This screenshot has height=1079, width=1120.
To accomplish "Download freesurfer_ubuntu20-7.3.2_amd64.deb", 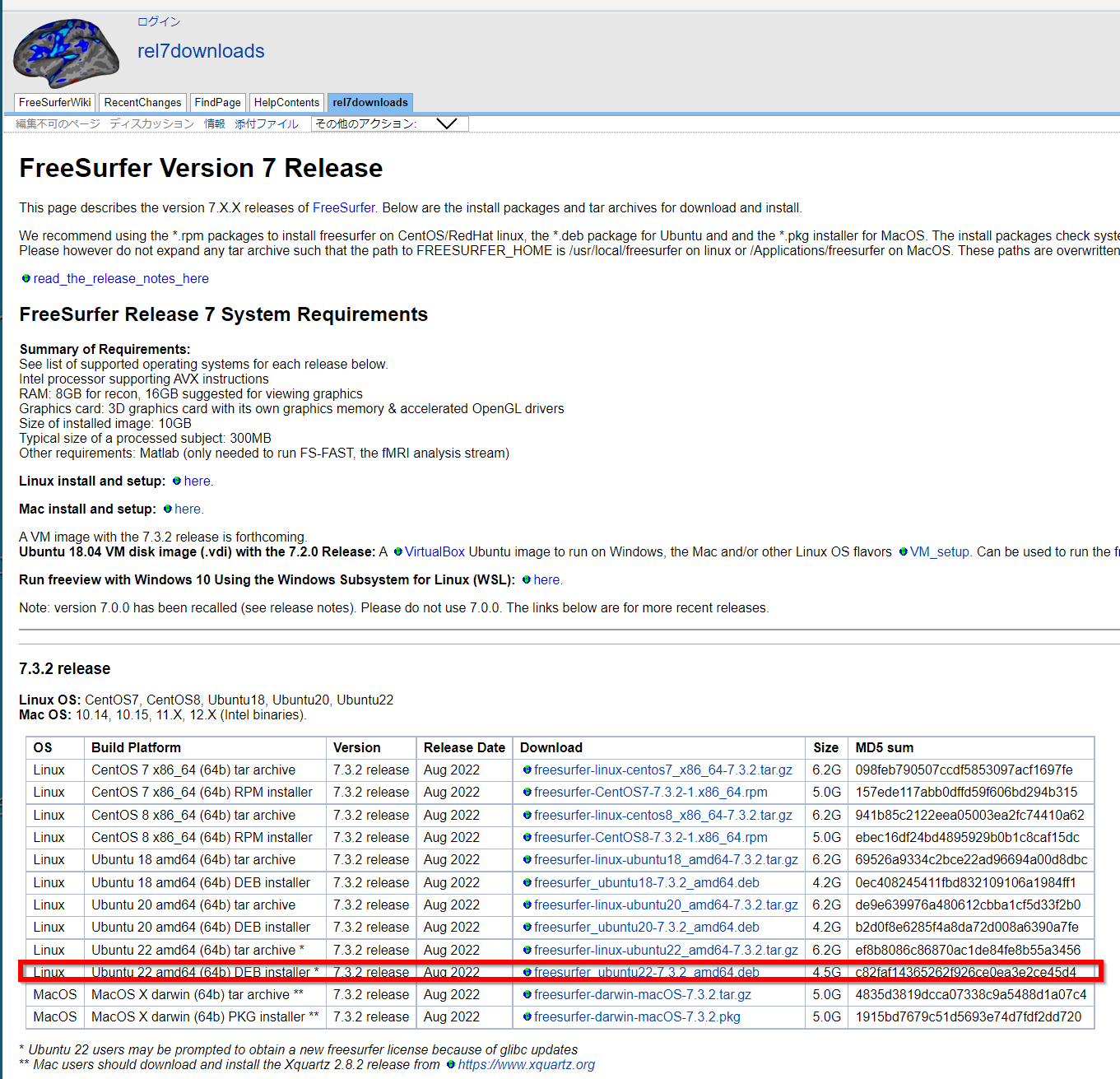I will [x=647, y=927].
